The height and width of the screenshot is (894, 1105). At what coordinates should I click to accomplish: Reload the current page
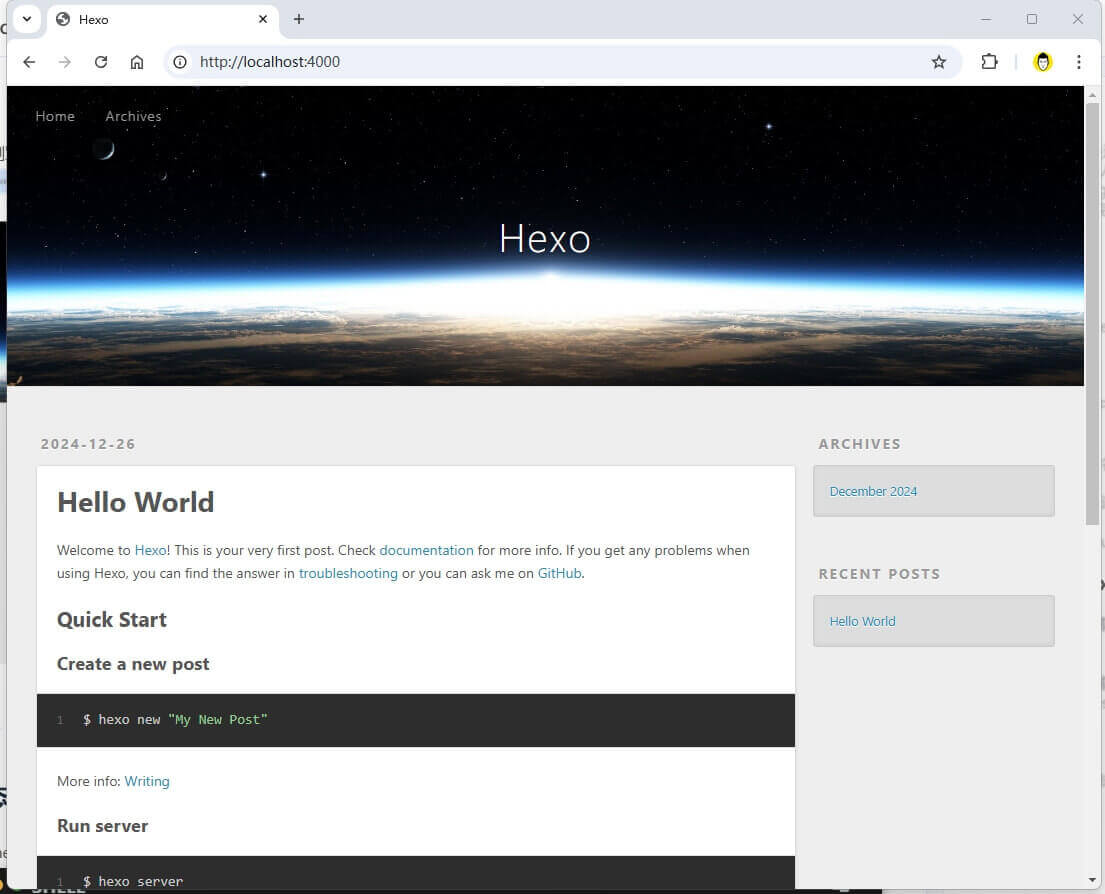[101, 62]
